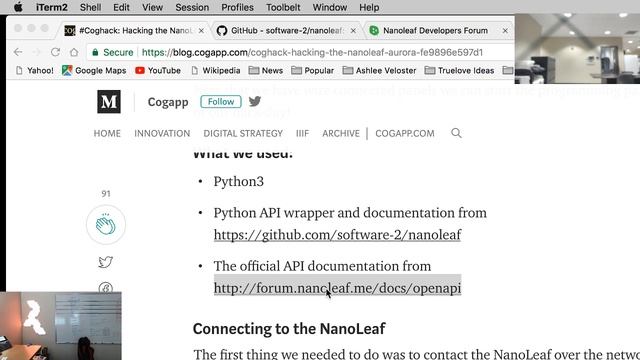The height and width of the screenshot is (360, 640).
Task: Open the View menu
Action: (152, 7)
